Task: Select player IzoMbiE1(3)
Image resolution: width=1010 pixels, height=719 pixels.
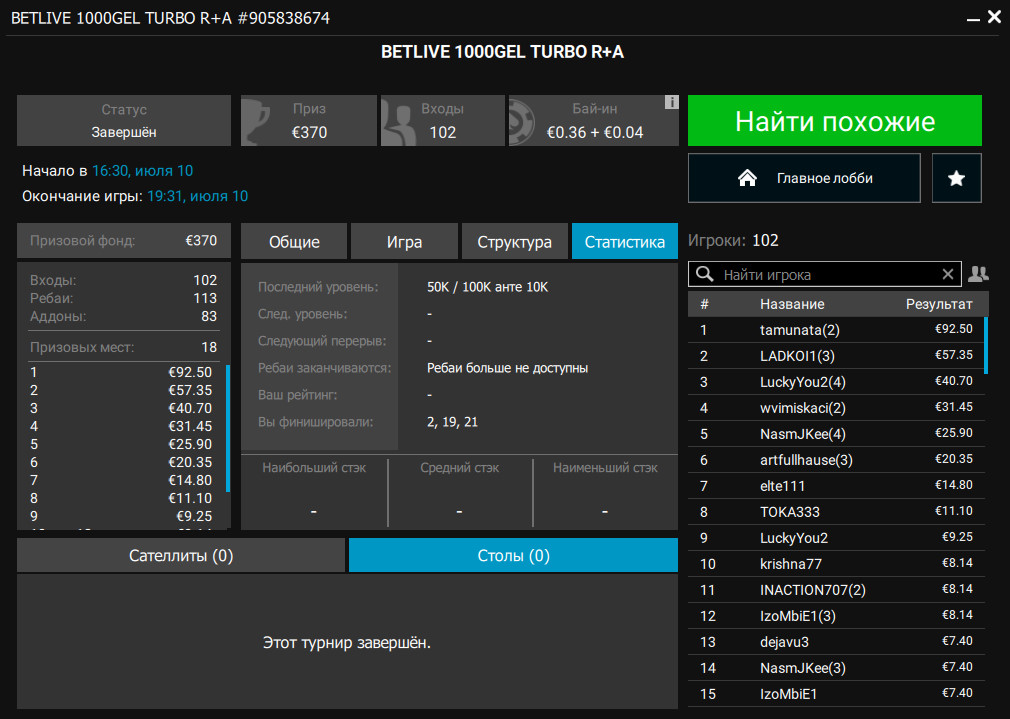Action: [x=836, y=616]
